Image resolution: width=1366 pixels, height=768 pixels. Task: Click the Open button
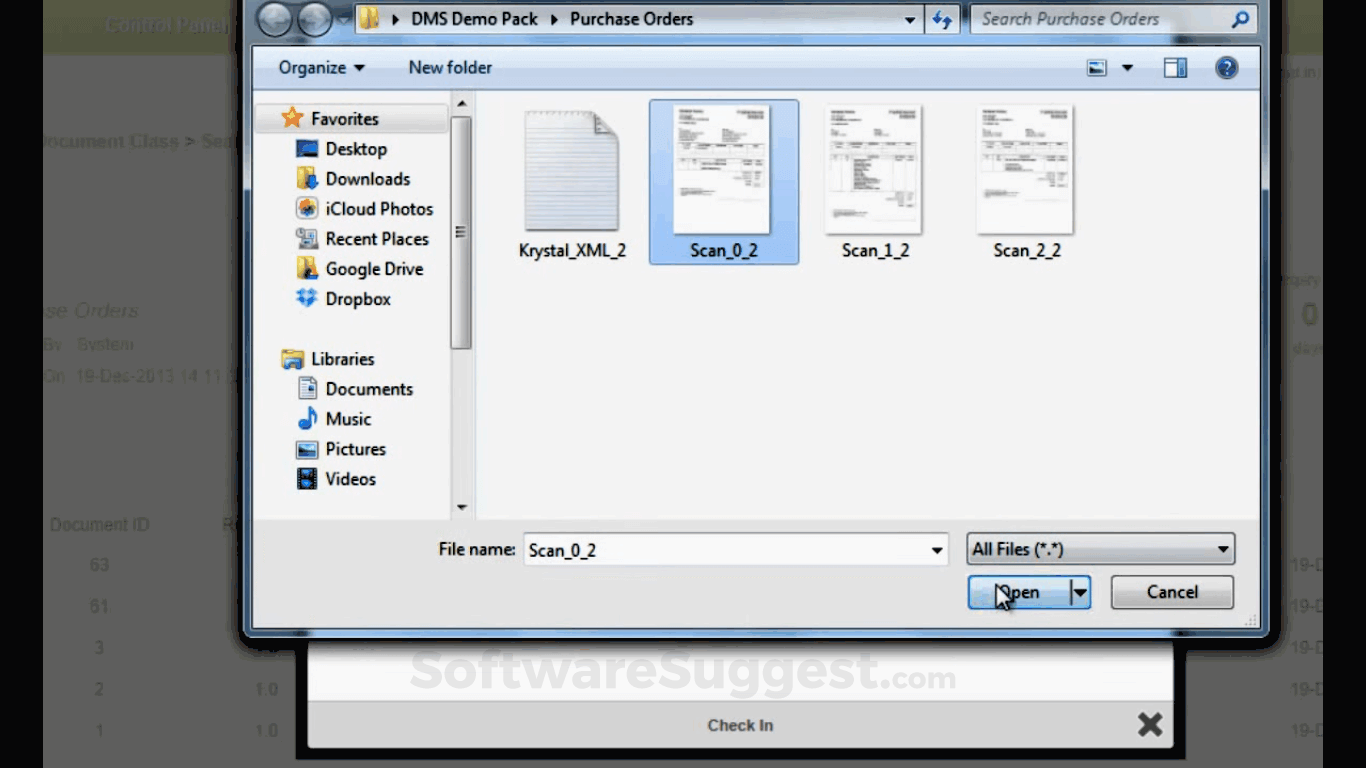(1019, 592)
